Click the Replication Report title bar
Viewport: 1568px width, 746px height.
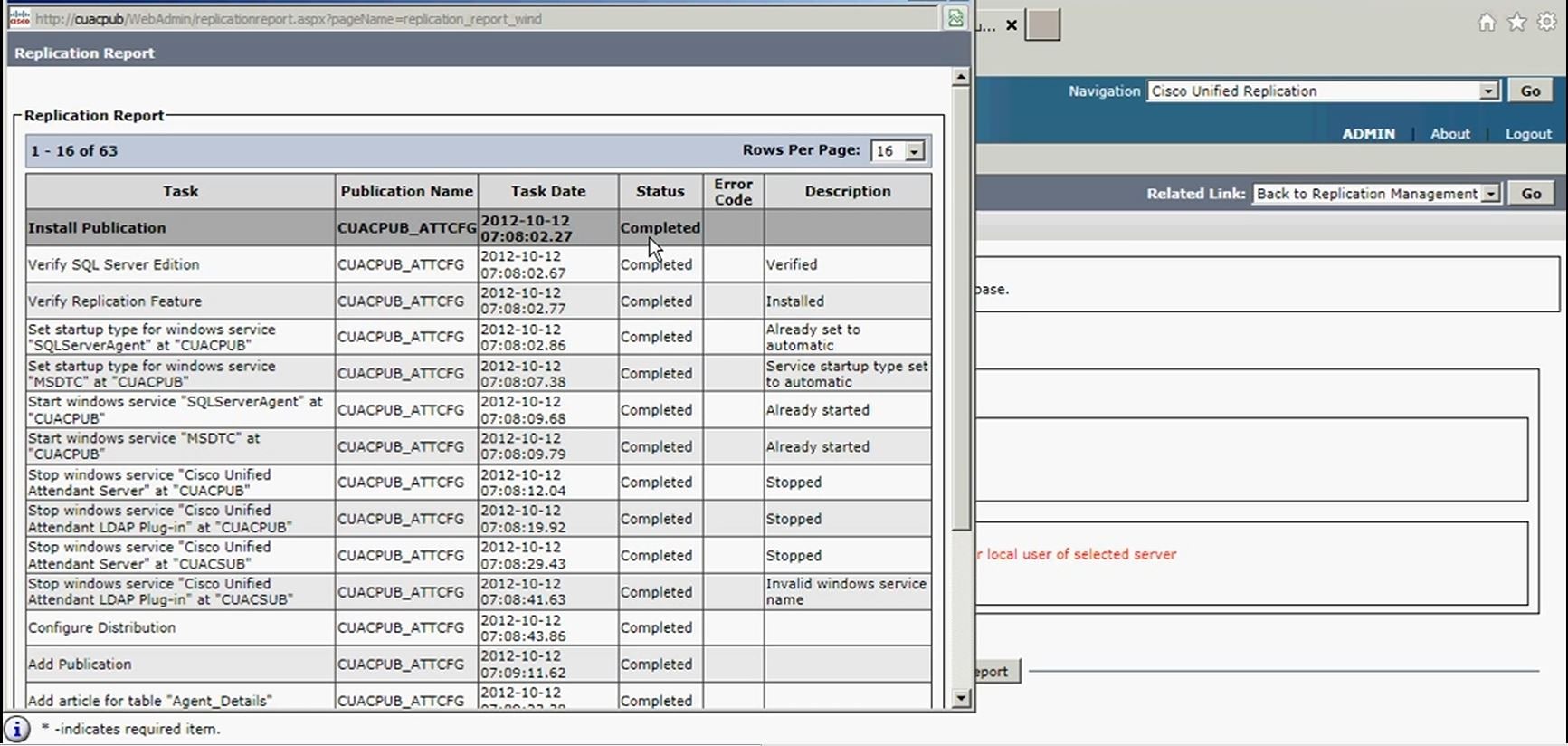pos(489,53)
